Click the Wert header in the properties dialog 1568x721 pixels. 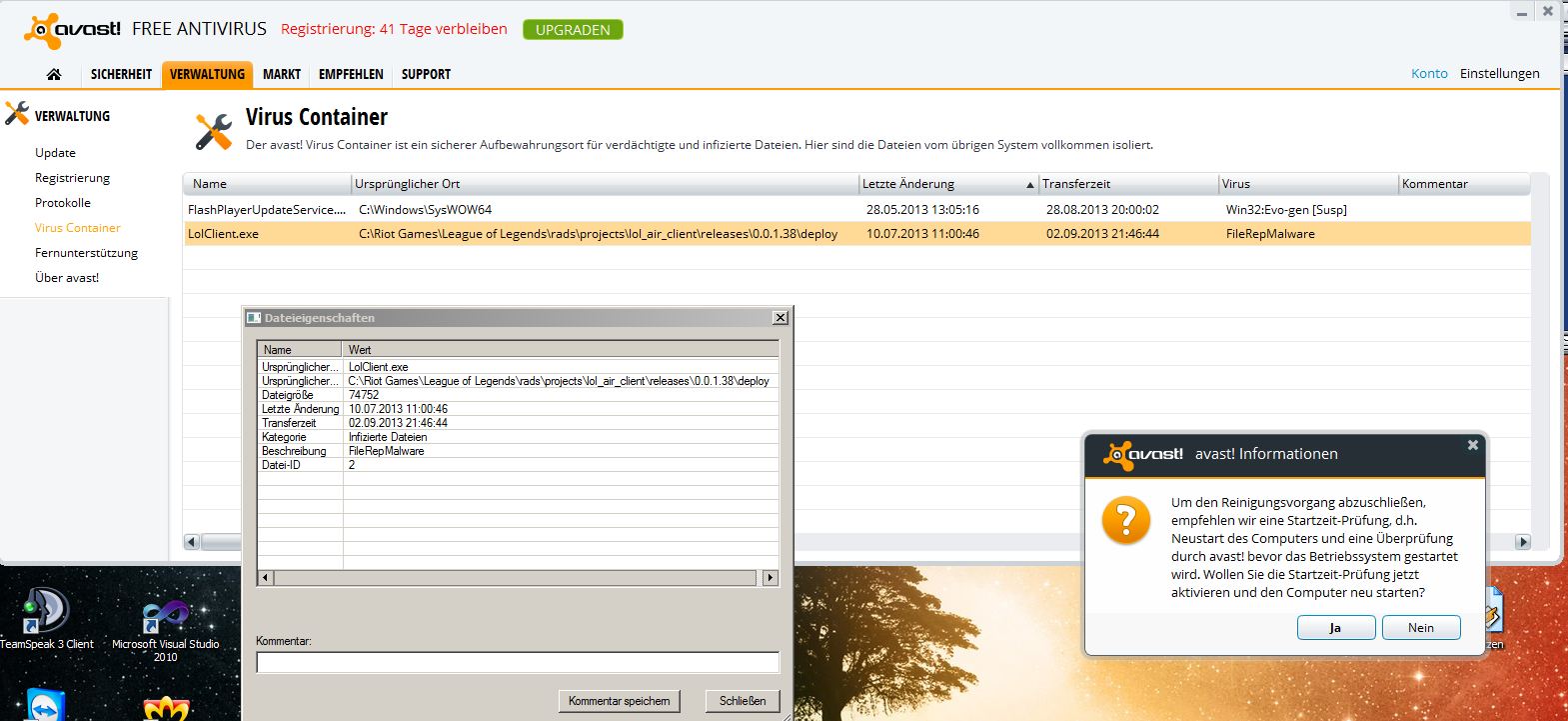pyautogui.click(x=561, y=350)
